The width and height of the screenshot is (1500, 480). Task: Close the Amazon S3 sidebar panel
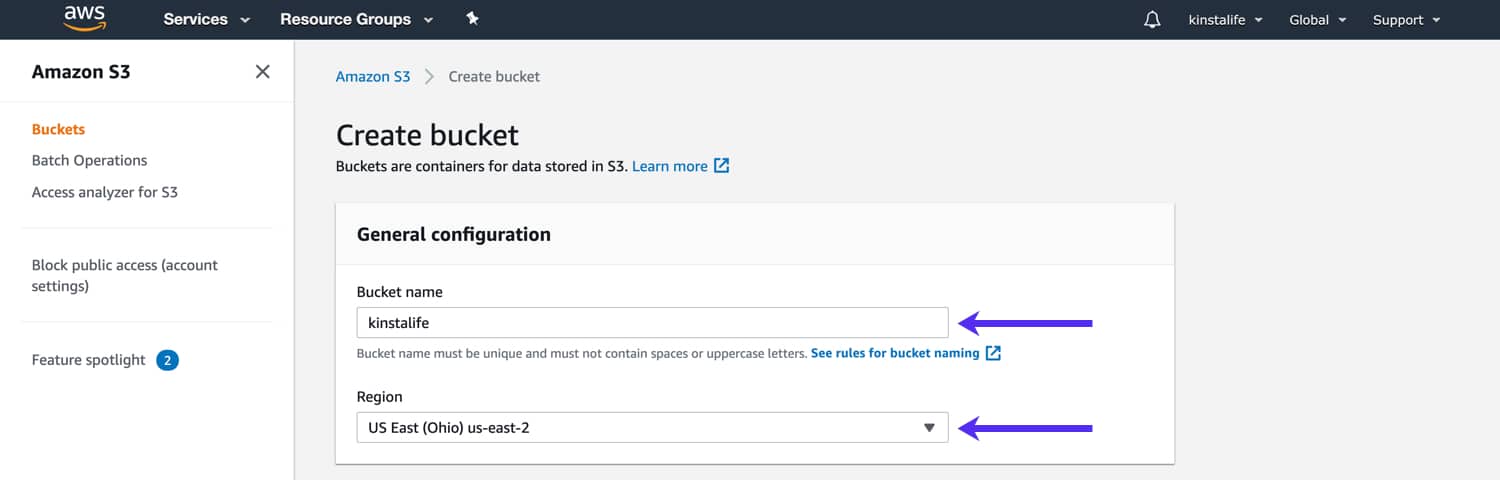coord(262,71)
